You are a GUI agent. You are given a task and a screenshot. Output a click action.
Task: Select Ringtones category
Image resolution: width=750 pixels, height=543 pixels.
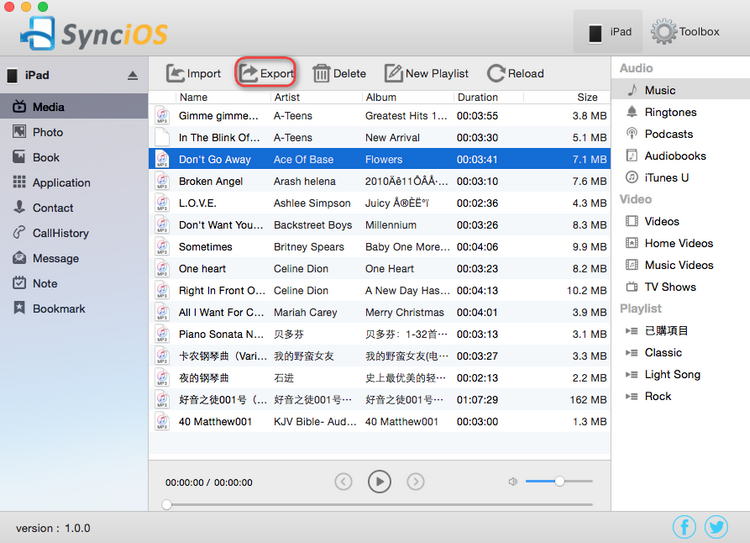681,112
